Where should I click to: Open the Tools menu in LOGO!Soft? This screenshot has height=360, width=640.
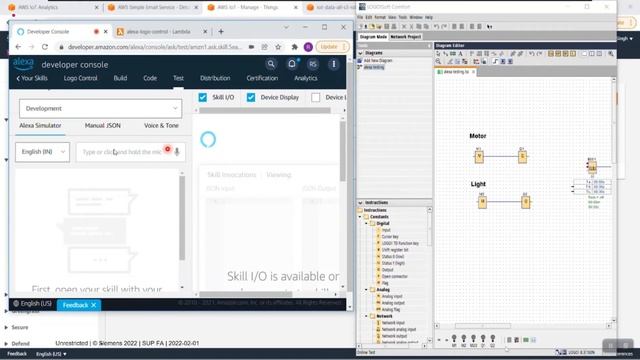(402, 18)
